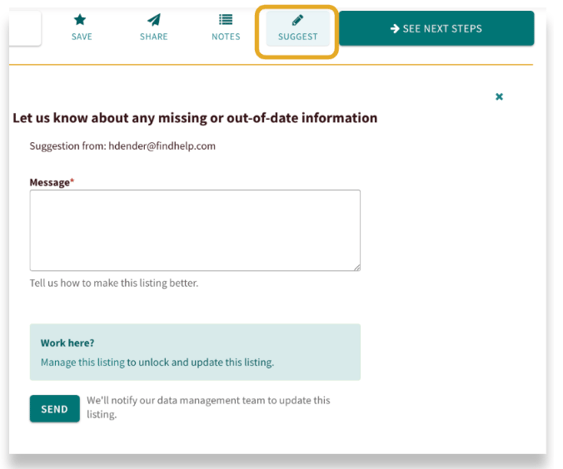Click the paper plane Share icon
Screen dimensions: 563x469
coord(154,20)
